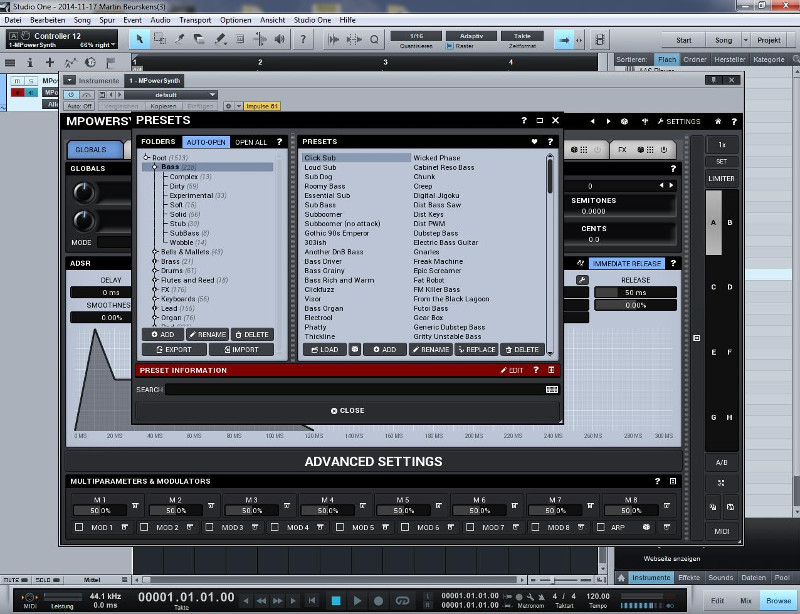Collapse the Bass folder node
This screenshot has height=614, width=800.
pyautogui.click(x=155, y=167)
